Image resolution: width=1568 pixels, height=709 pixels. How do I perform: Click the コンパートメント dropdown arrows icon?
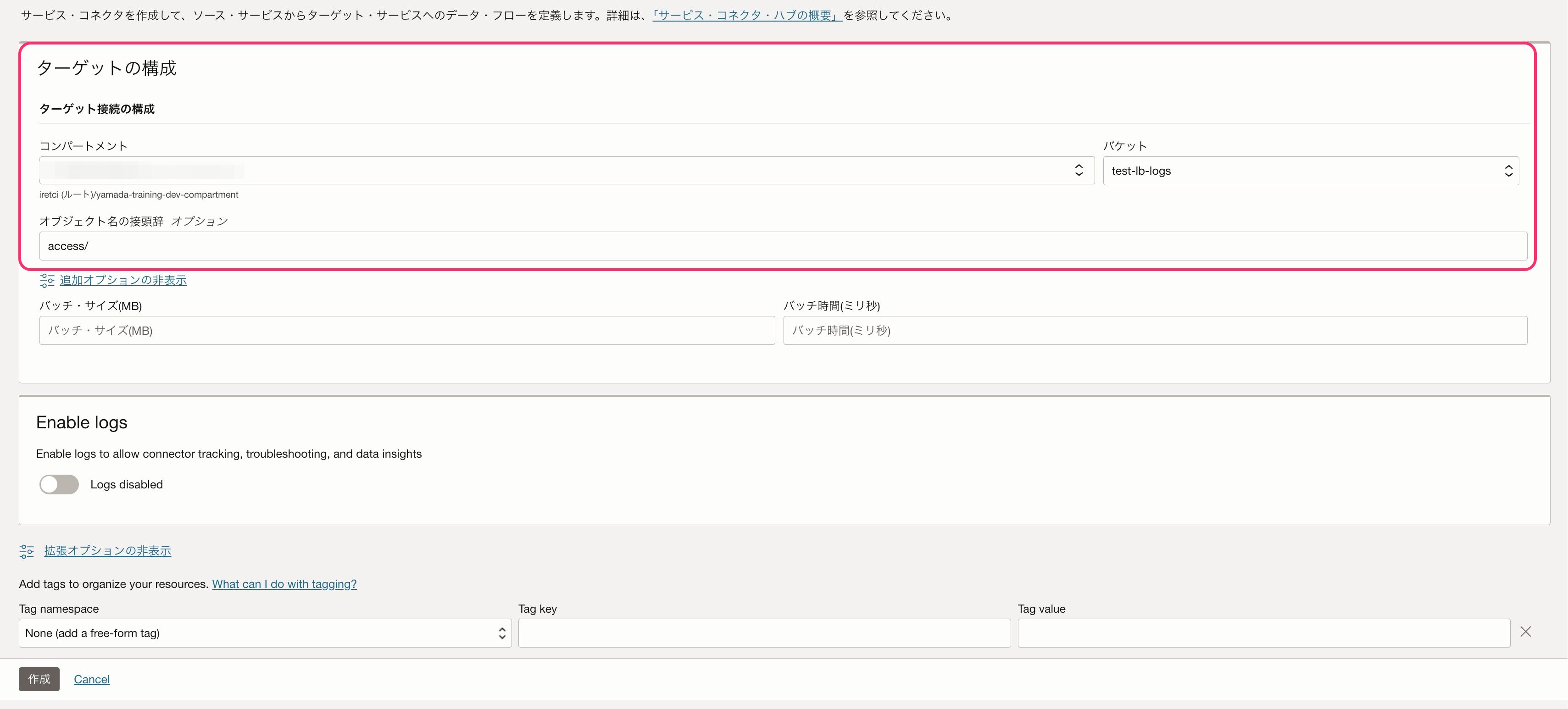(x=1079, y=171)
